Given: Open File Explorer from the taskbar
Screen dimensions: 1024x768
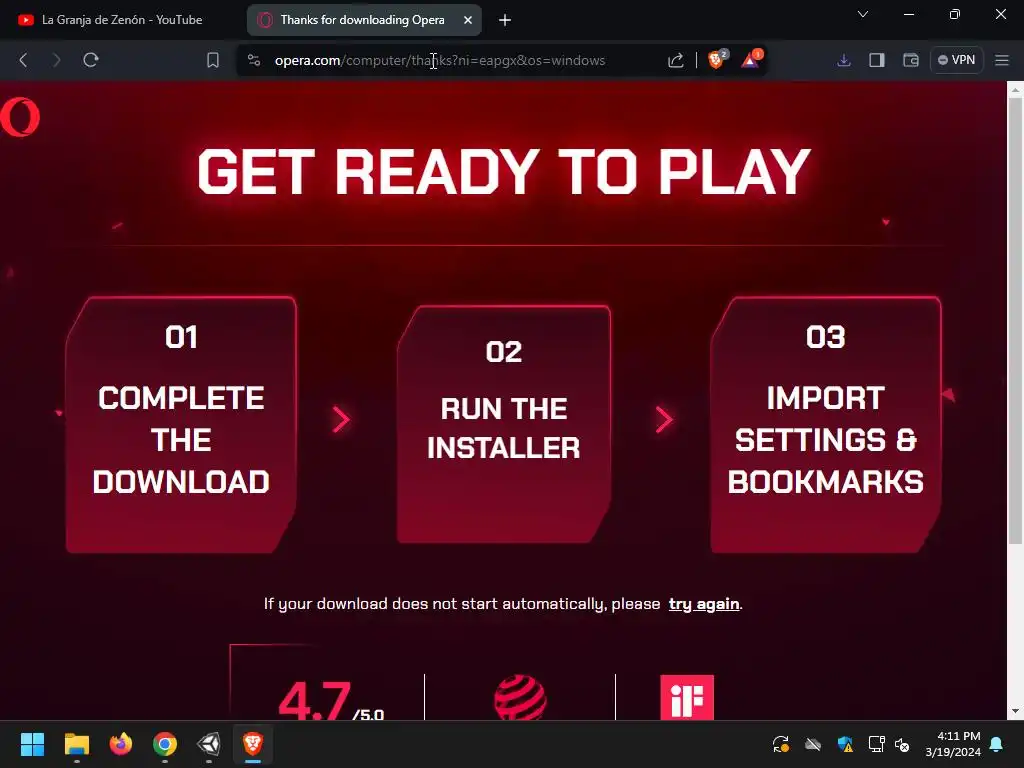Looking at the screenshot, I should coord(76,744).
